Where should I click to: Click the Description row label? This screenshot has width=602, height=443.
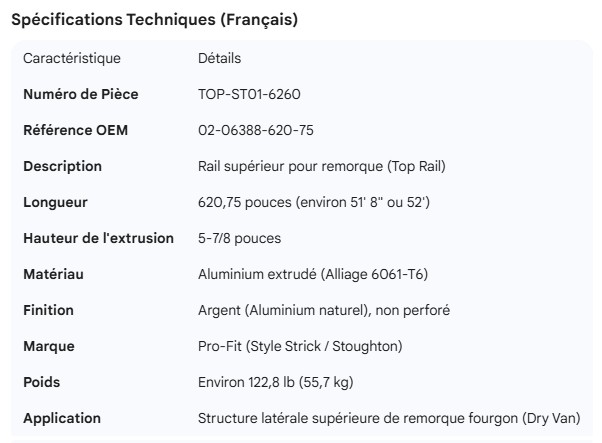[62, 167]
